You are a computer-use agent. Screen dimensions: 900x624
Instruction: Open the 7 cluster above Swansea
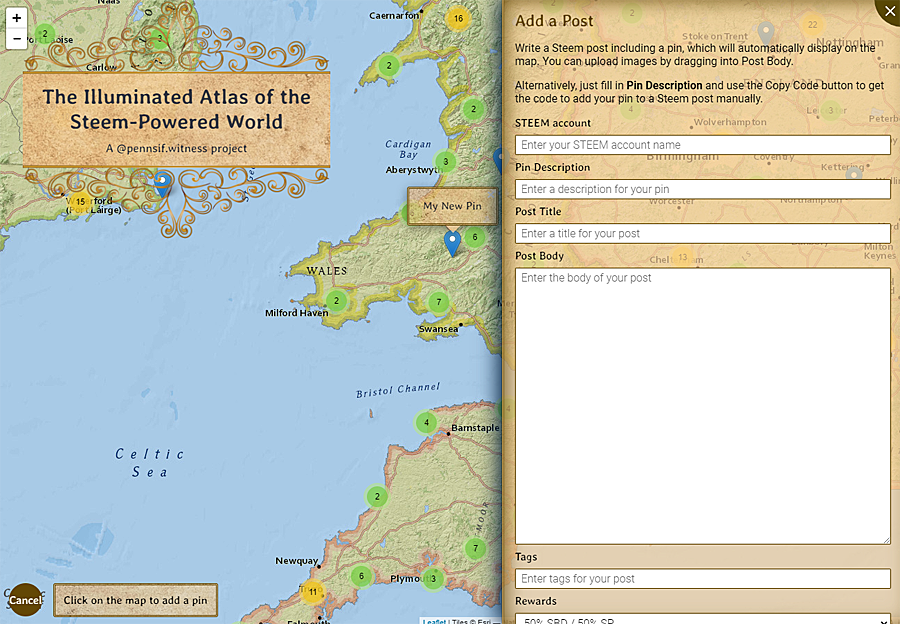(x=439, y=302)
